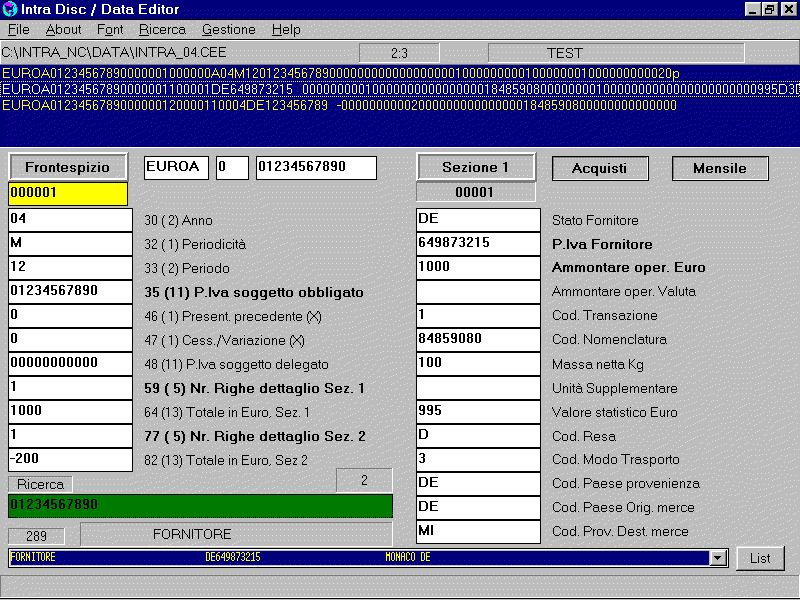
Task: Click the 2:3 position indicator
Action: point(399,53)
